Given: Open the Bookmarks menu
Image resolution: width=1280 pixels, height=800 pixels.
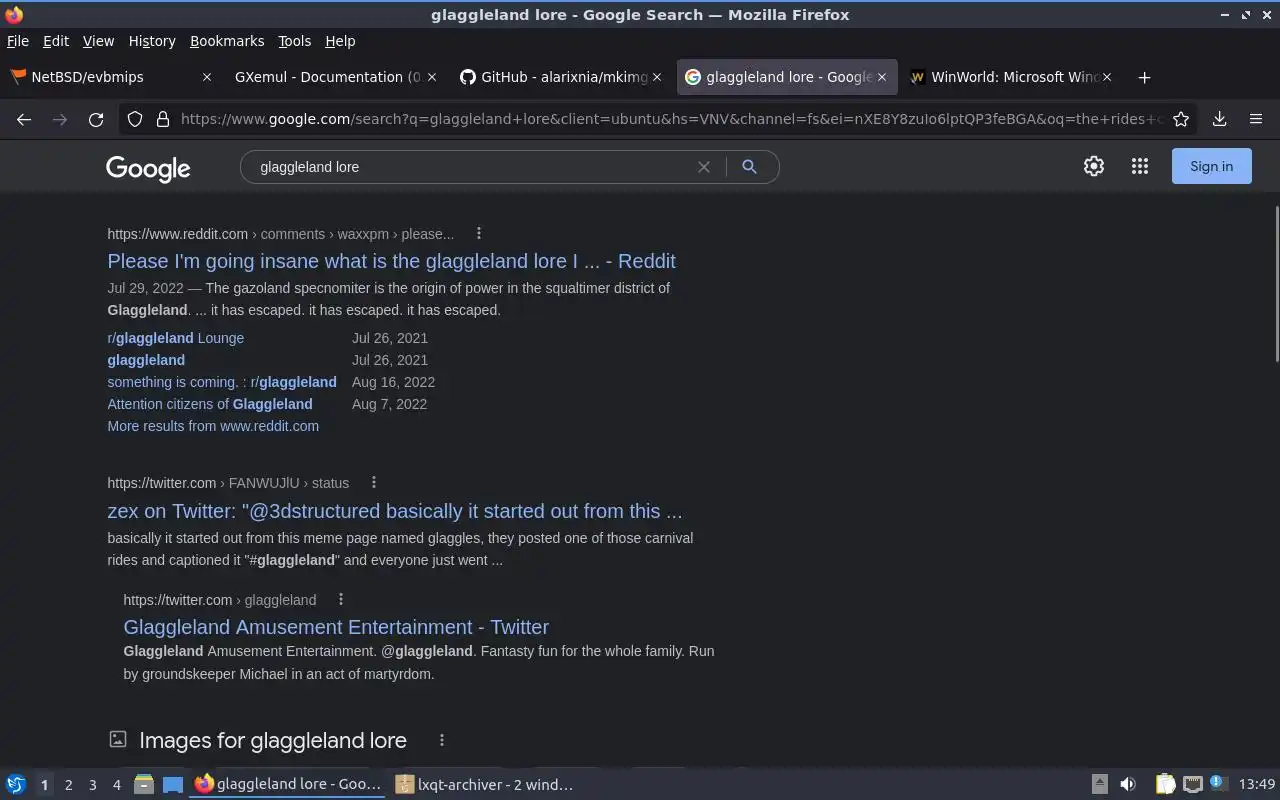Looking at the screenshot, I should pos(227,41).
